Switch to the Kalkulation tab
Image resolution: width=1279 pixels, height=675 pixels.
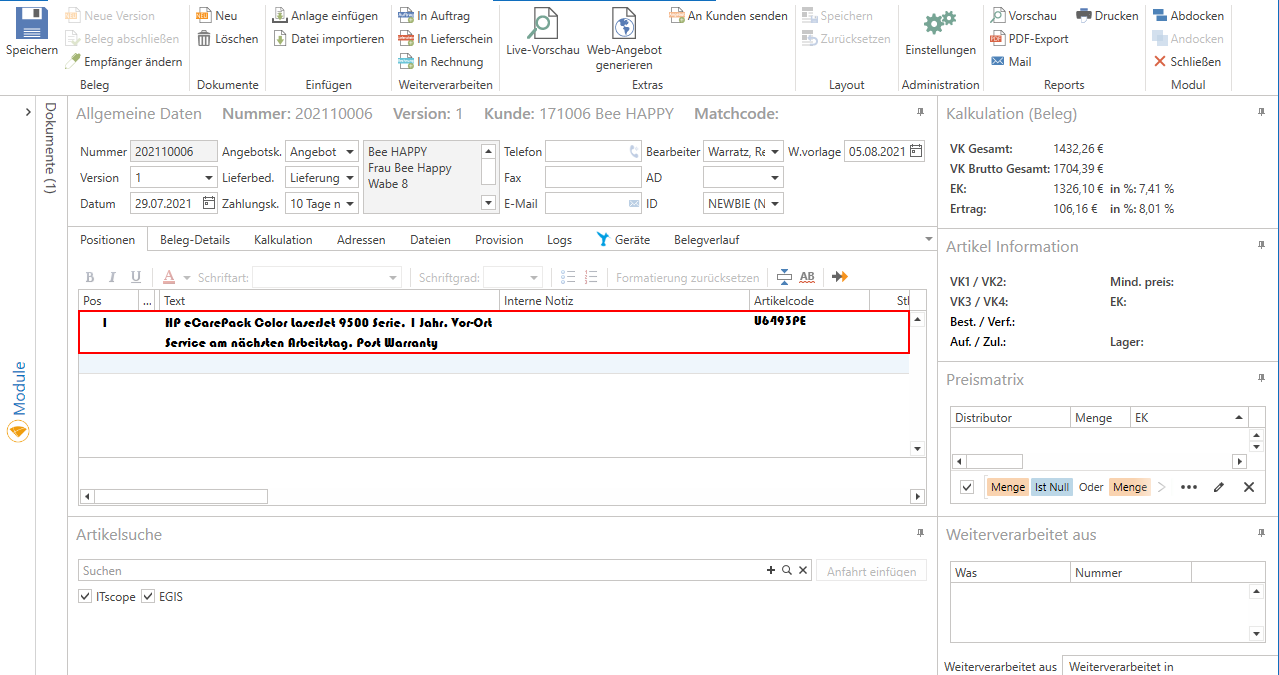click(283, 240)
